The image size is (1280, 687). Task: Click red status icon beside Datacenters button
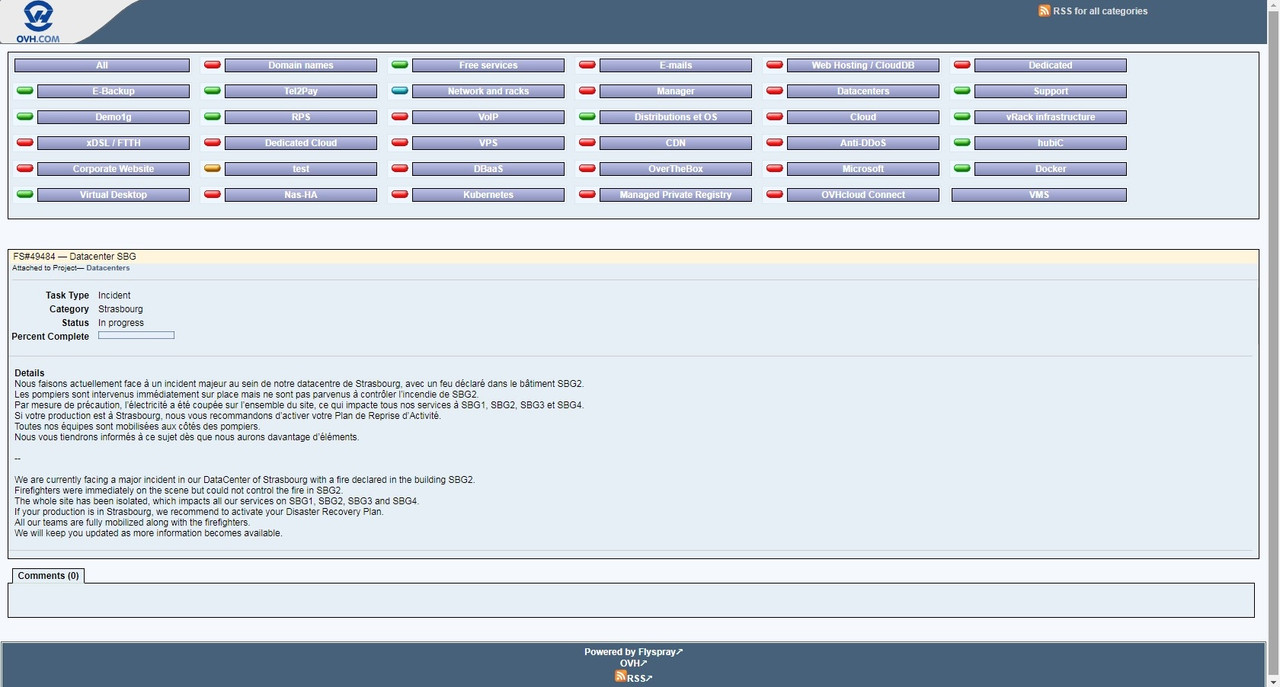(774, 91)
